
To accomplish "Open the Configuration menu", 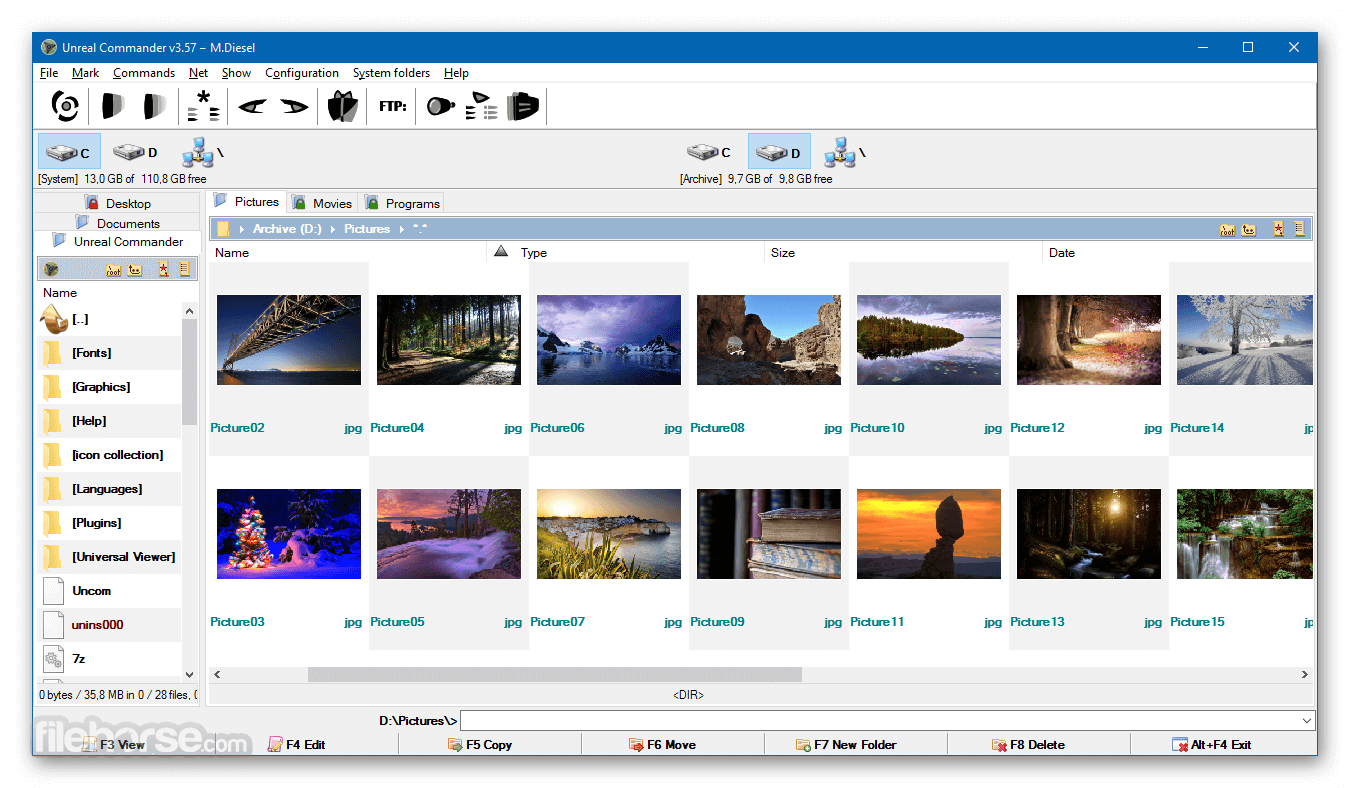I will tap(302, 73).
